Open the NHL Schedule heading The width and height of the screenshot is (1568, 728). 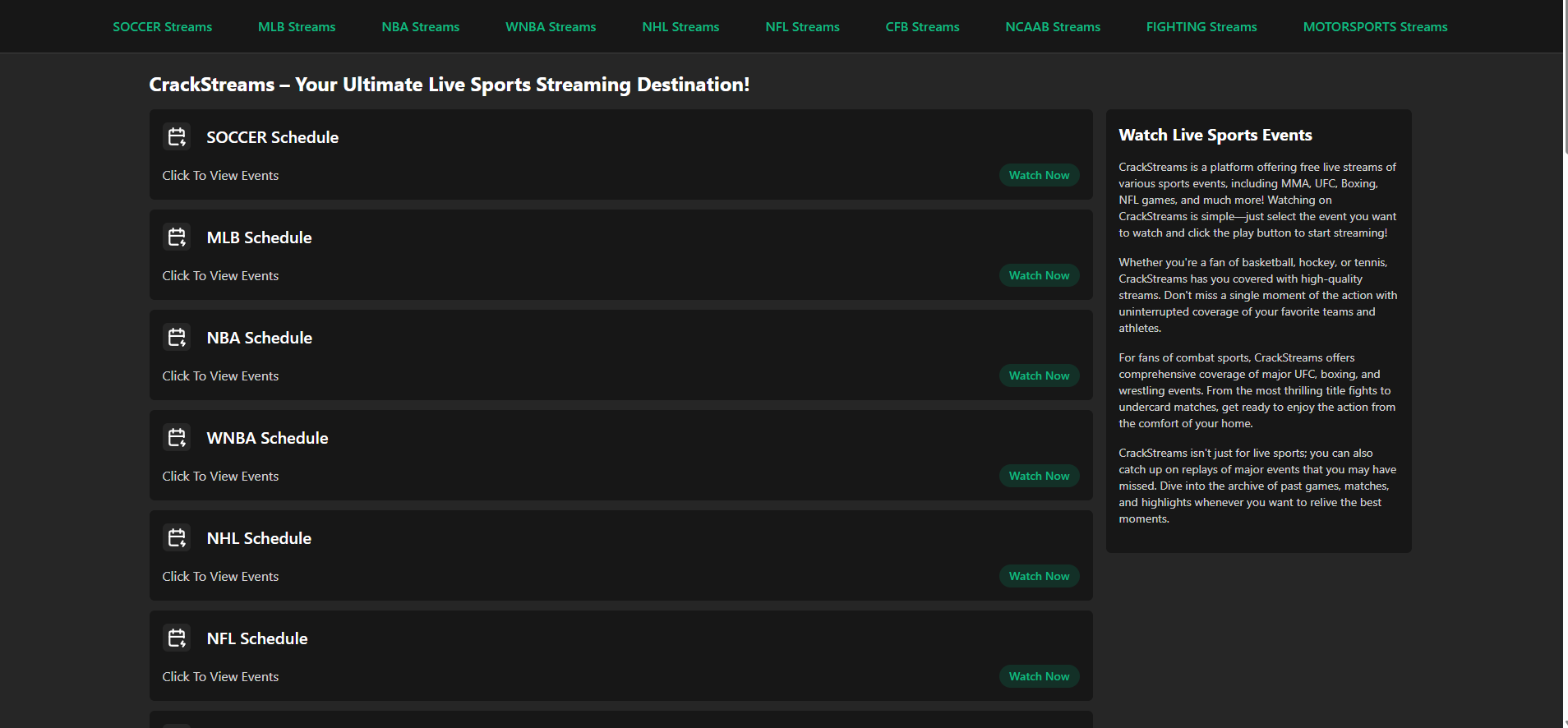(259, 538)
